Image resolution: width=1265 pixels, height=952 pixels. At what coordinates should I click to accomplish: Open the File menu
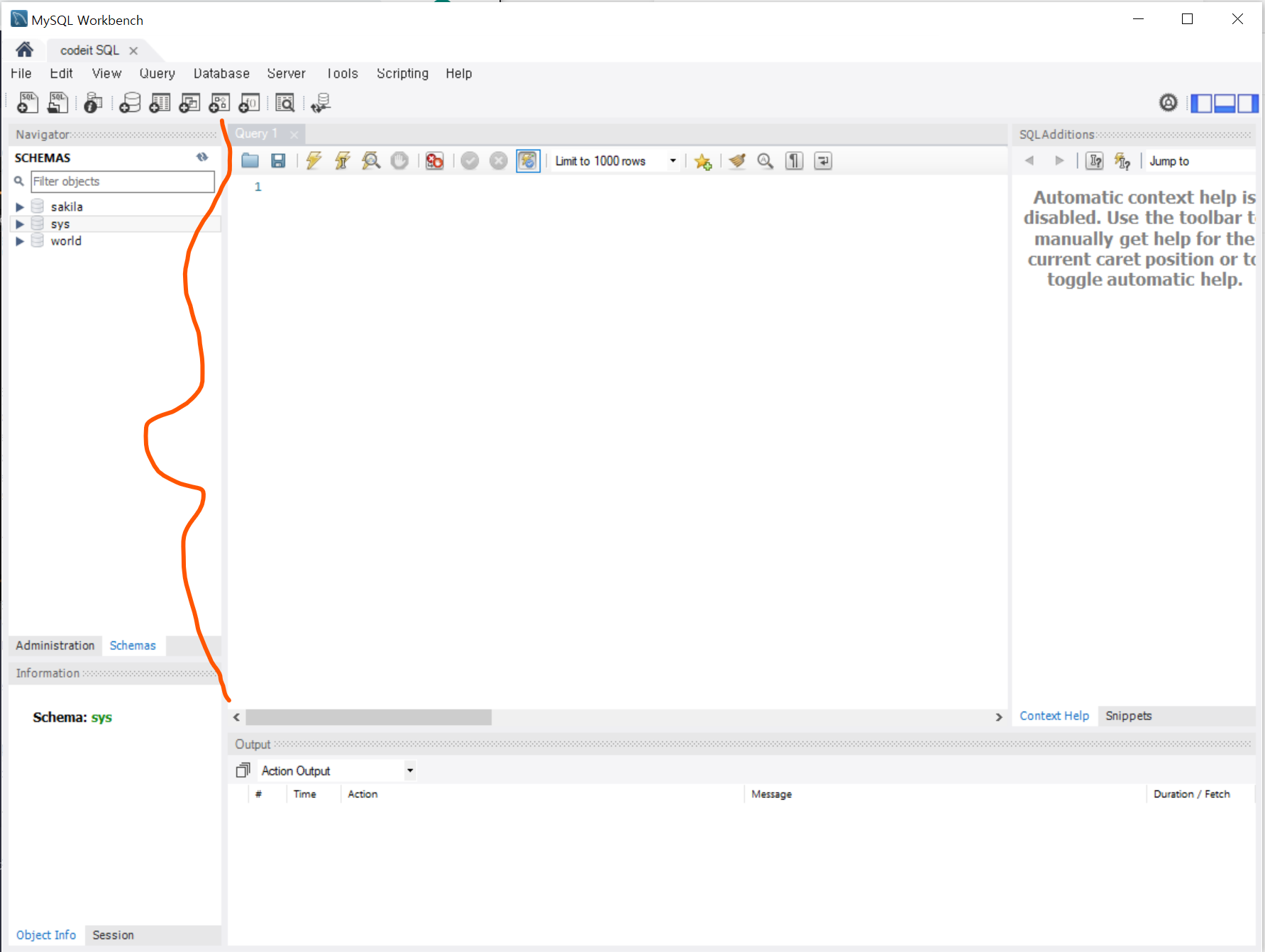21,73
